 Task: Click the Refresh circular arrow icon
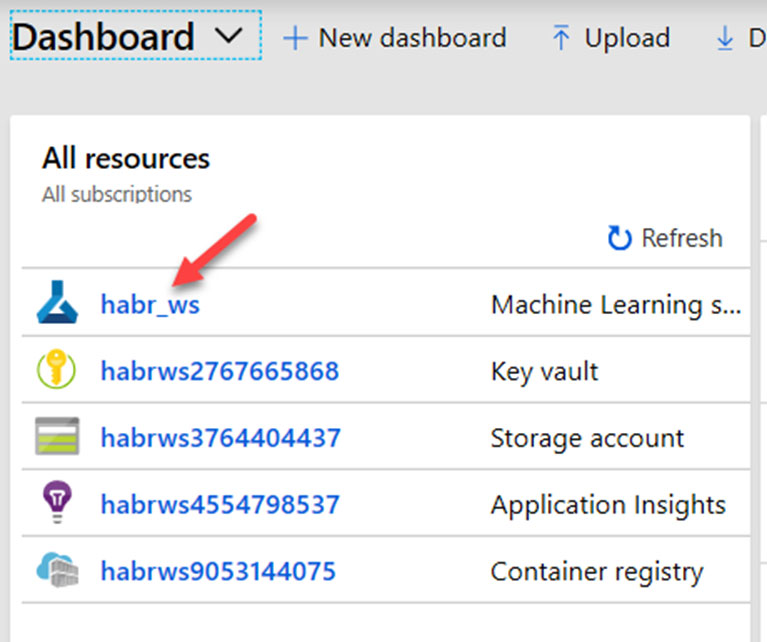(x=619, y=238)
